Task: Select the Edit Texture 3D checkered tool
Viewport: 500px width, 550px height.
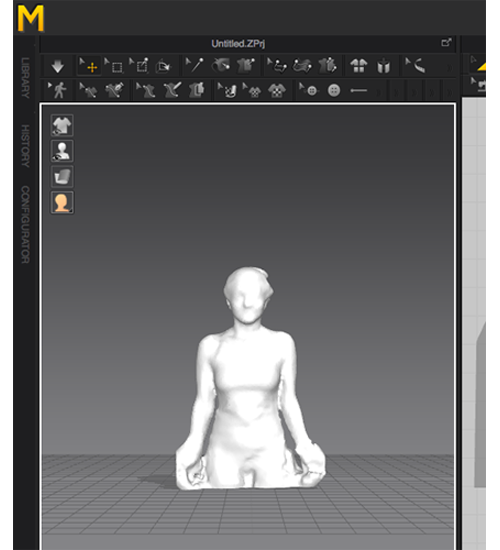Action: [227, 90]
